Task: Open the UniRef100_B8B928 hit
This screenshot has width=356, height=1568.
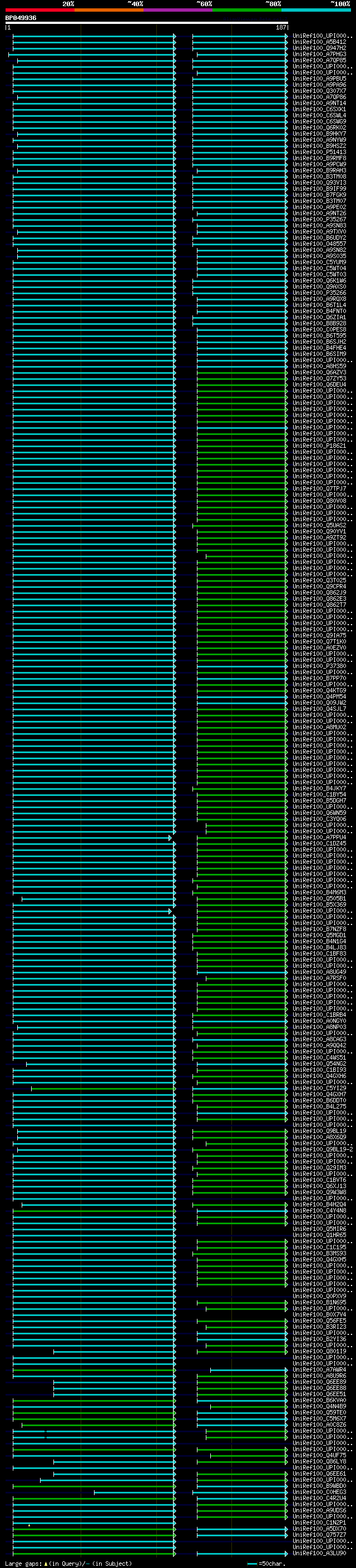Action: coord(319,323)
